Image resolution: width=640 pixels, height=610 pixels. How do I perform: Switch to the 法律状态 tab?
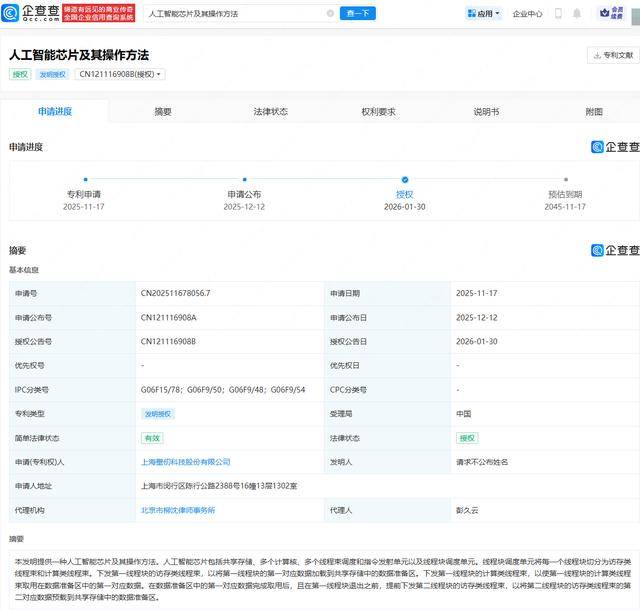[x=270, y=112]
